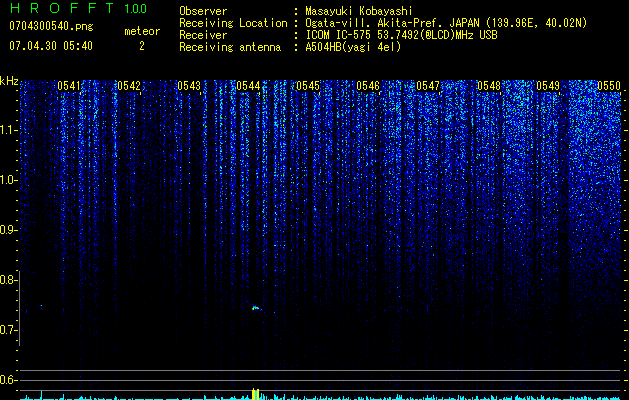Click the 1.0 kHz axis label
Image resolution: width=629 pixels, height=400 pixels.
point(8,180)
